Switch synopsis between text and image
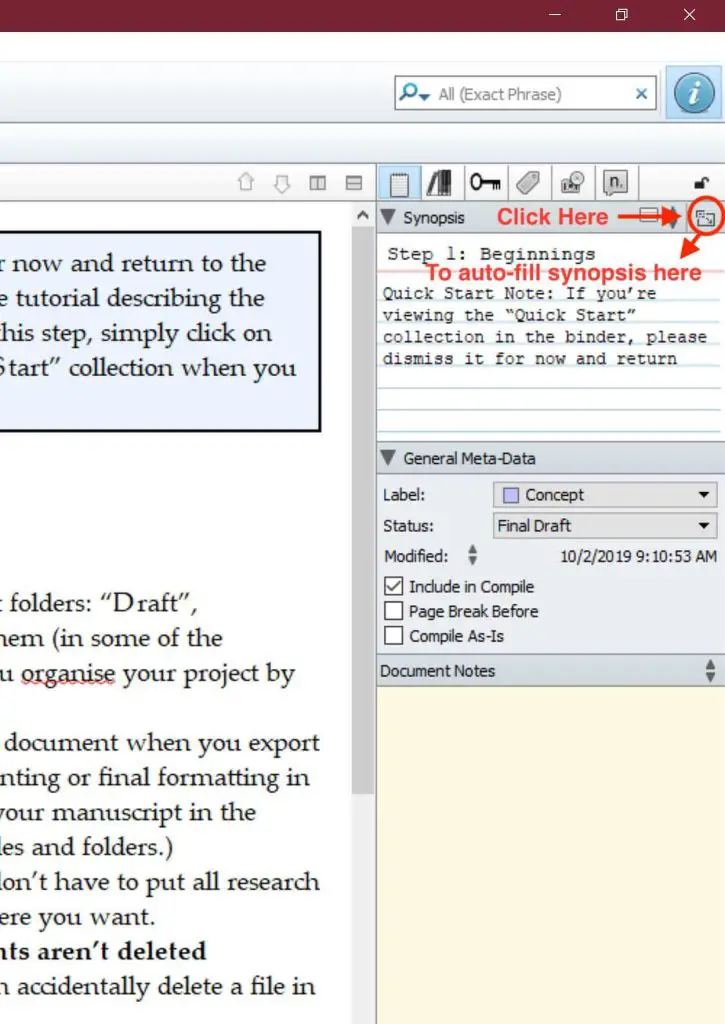The image size is (725, 1024). (x=672, y=217)
